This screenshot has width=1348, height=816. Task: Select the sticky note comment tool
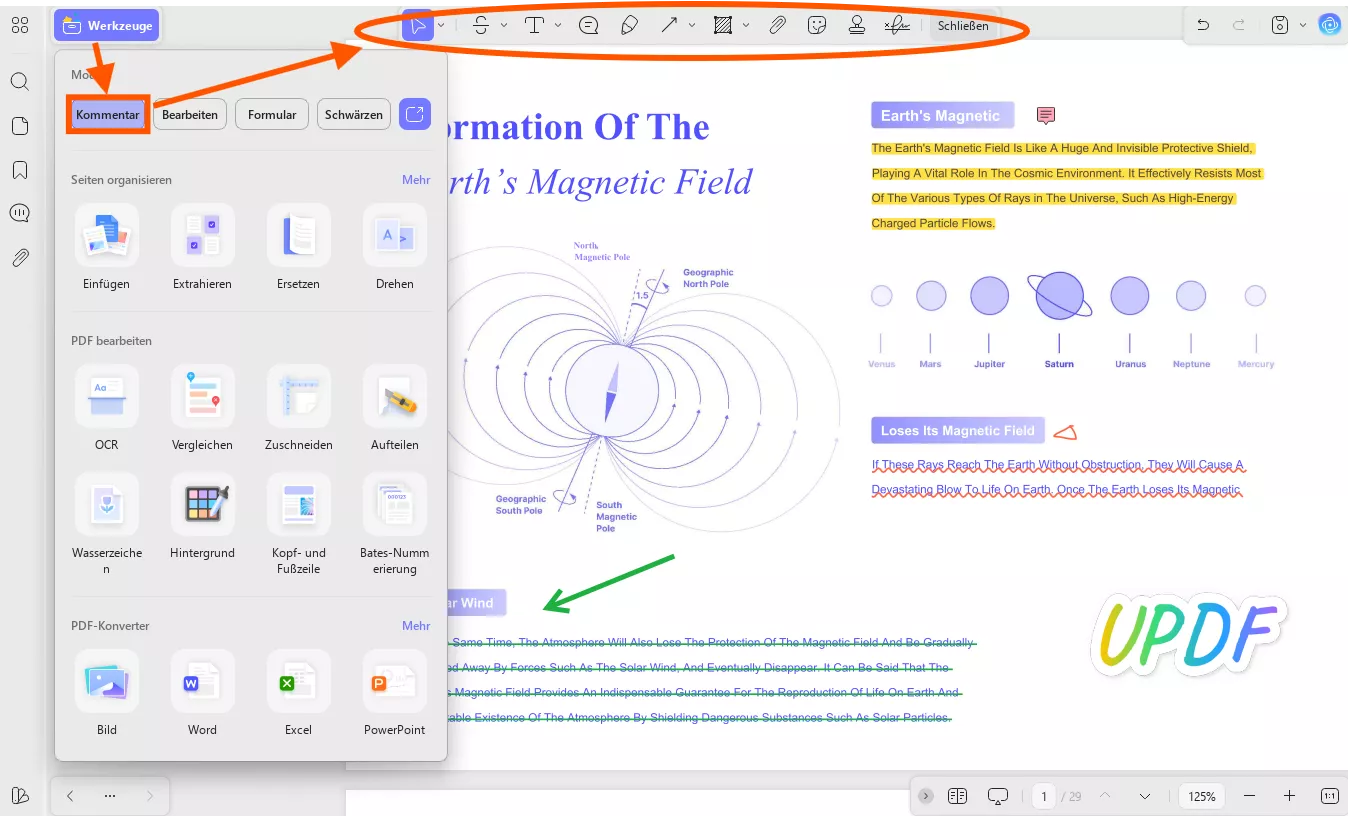click(x=589, y=25)
